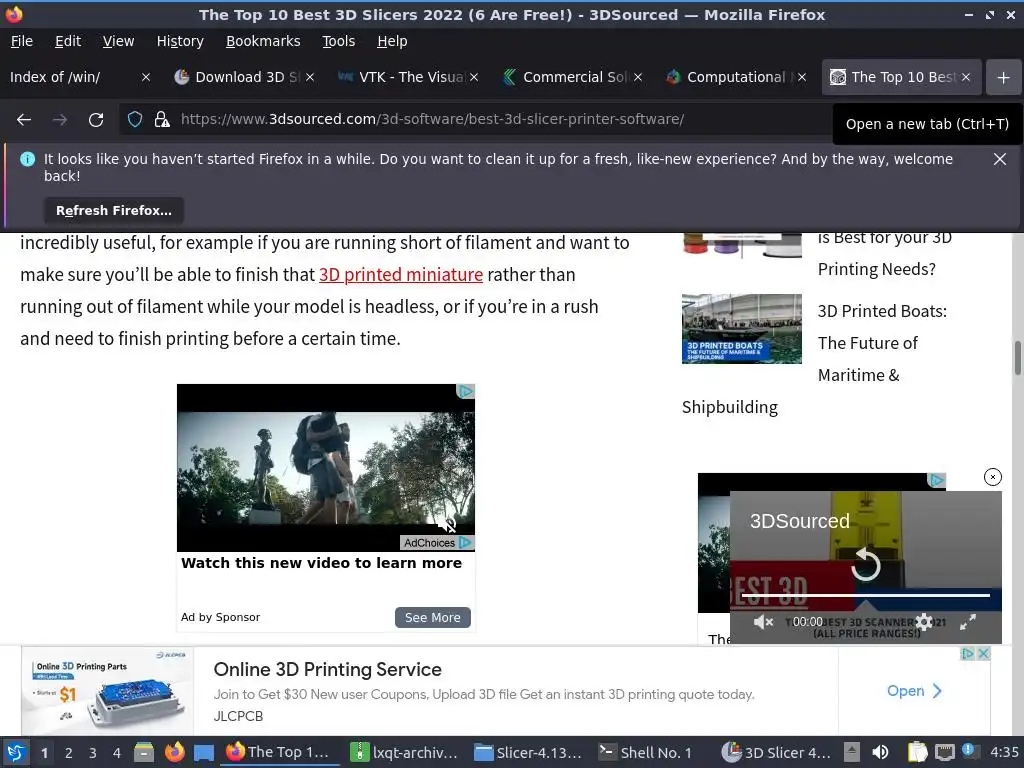Open the tracking protection shield icon
The width and height of the screenshot is (1024, 768).
coord(135,120)
